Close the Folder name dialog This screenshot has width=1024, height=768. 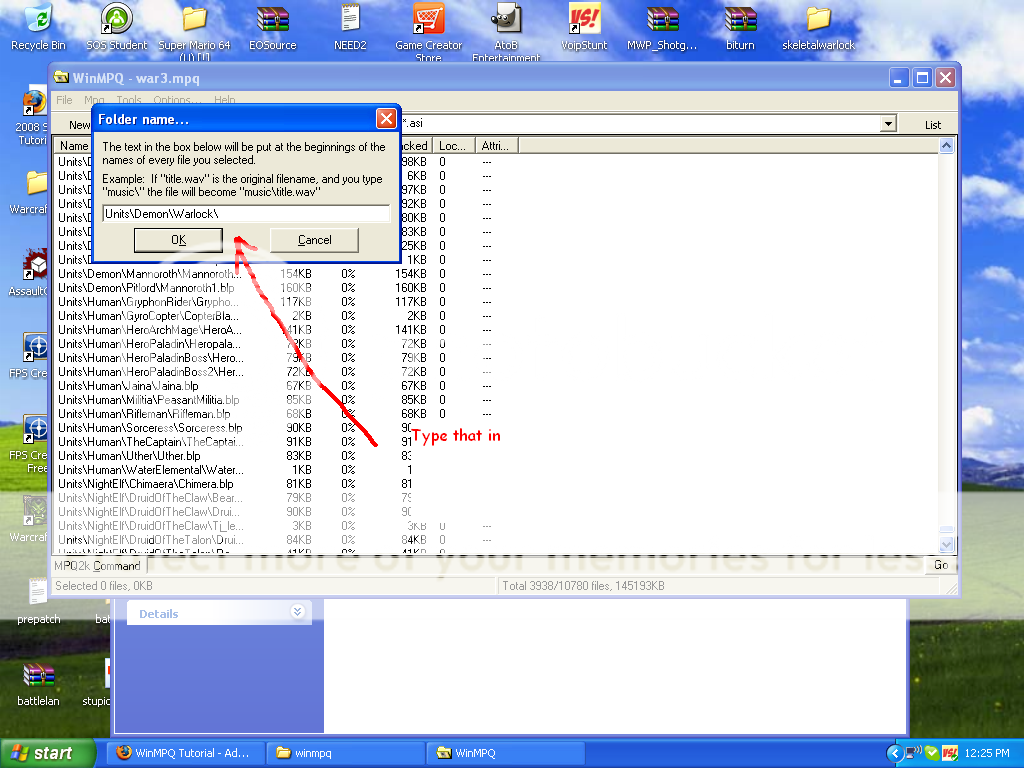386,119
